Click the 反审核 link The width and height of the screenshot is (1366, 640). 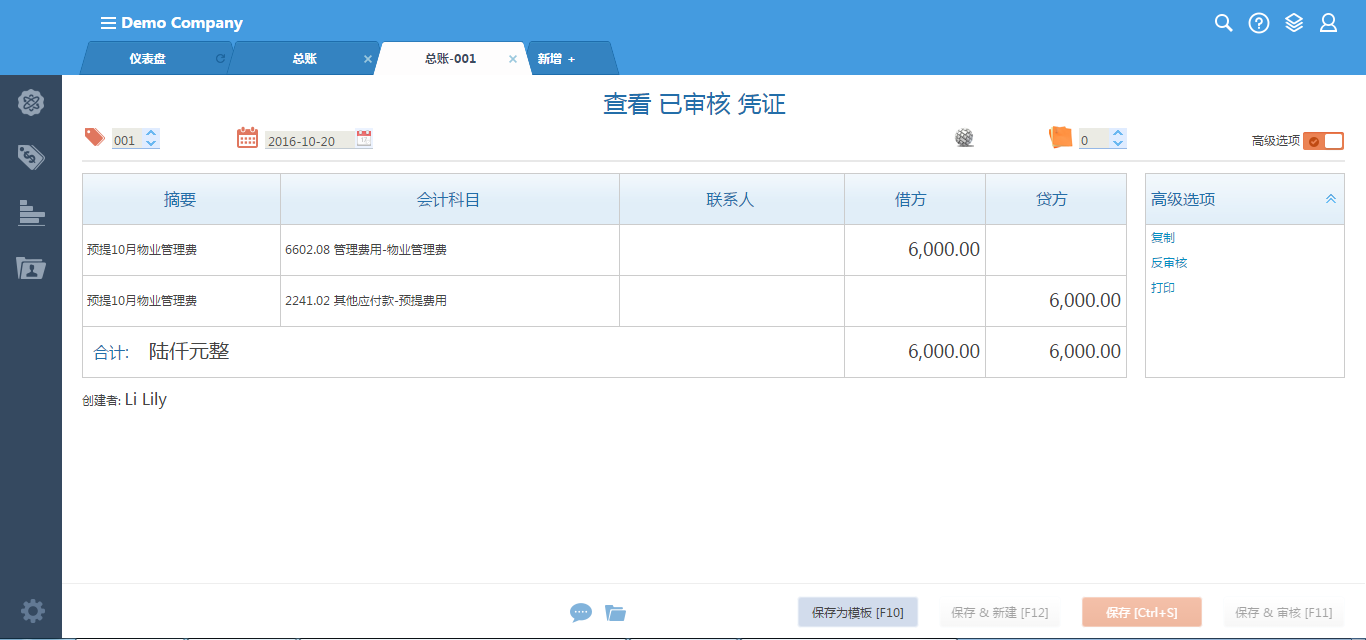point(1169,263)
